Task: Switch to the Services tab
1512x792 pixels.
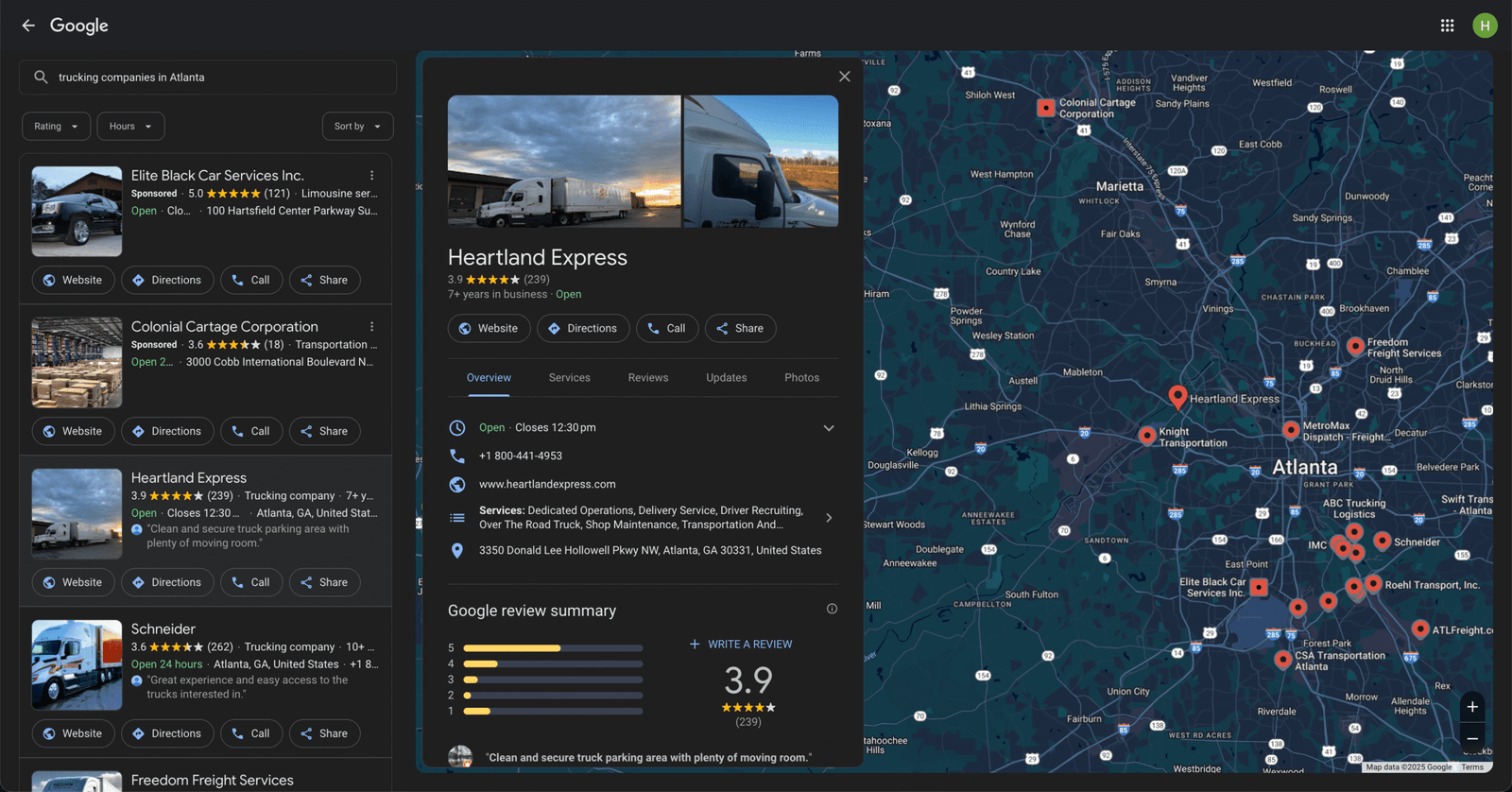Action: click(570, 378)
